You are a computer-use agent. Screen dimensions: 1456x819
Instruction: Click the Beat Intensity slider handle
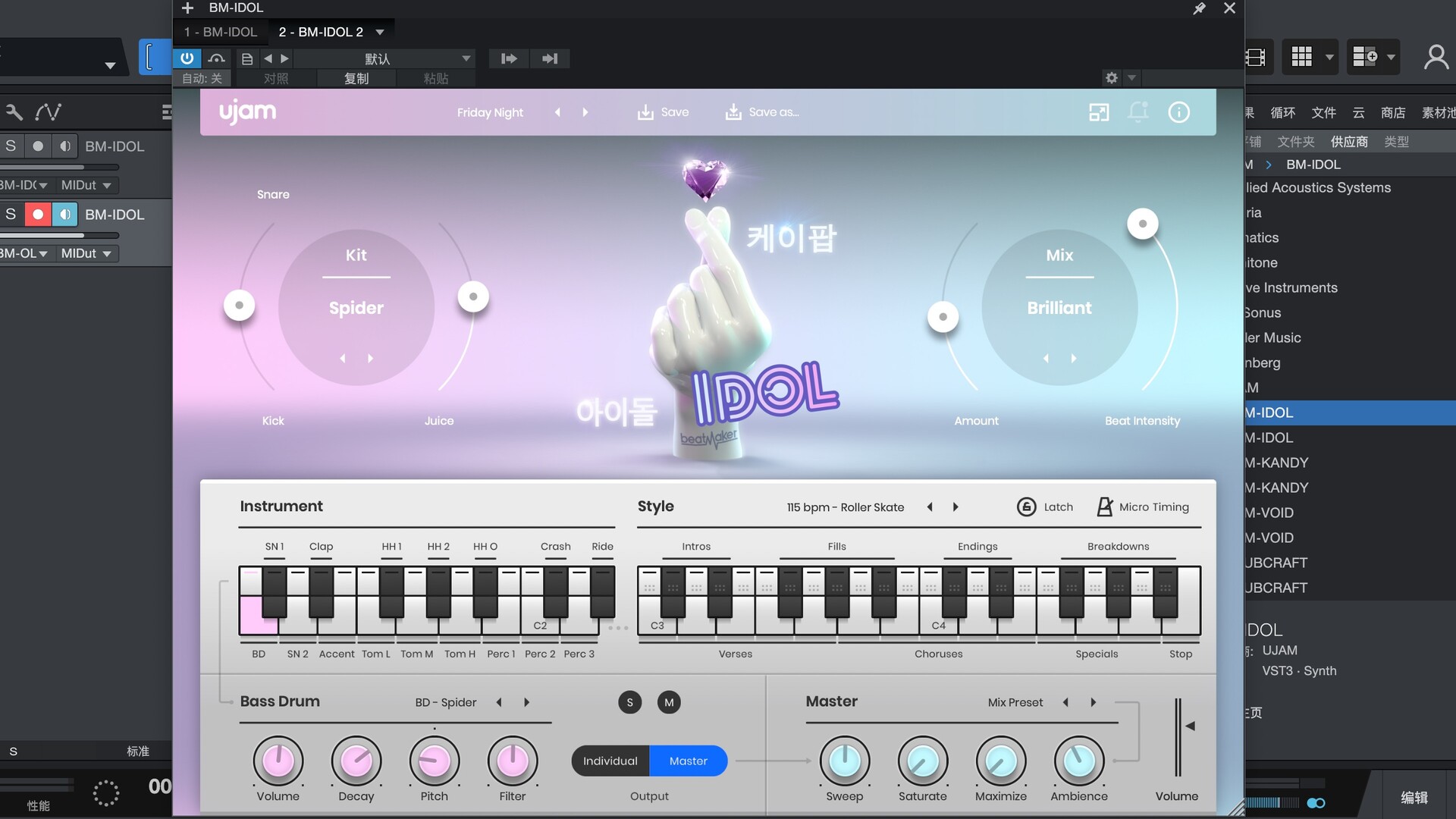tap(1142, 223)
